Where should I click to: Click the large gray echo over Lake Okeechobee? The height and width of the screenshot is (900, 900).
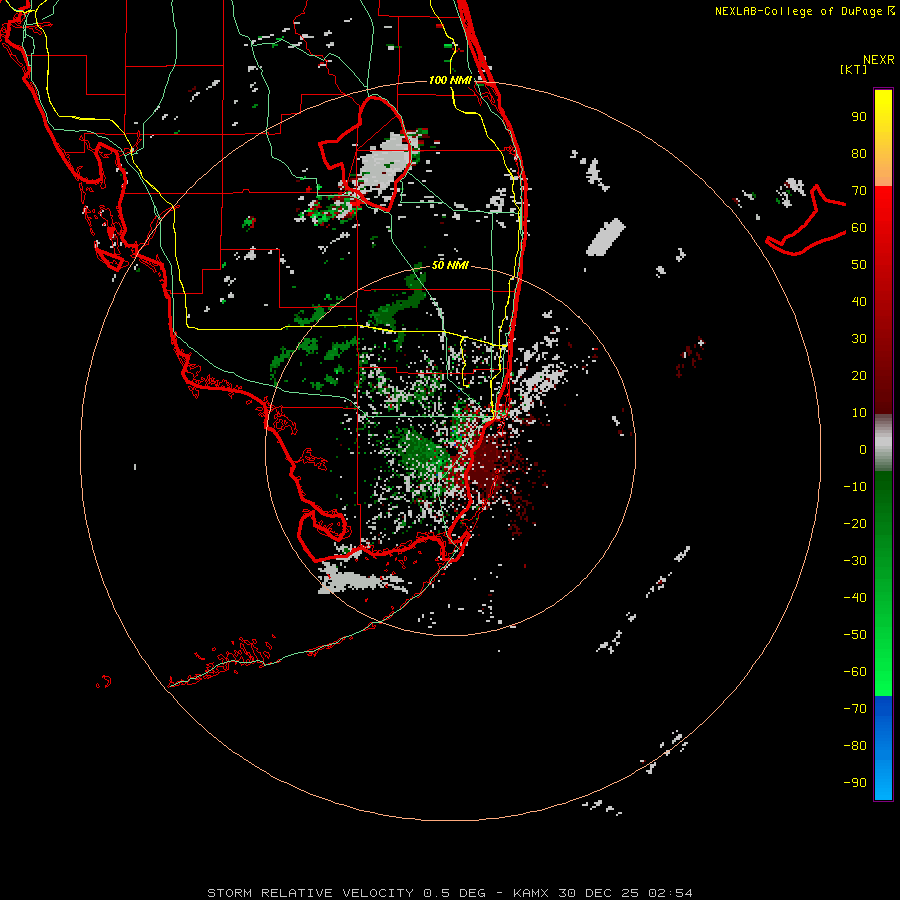coord(383,162)
